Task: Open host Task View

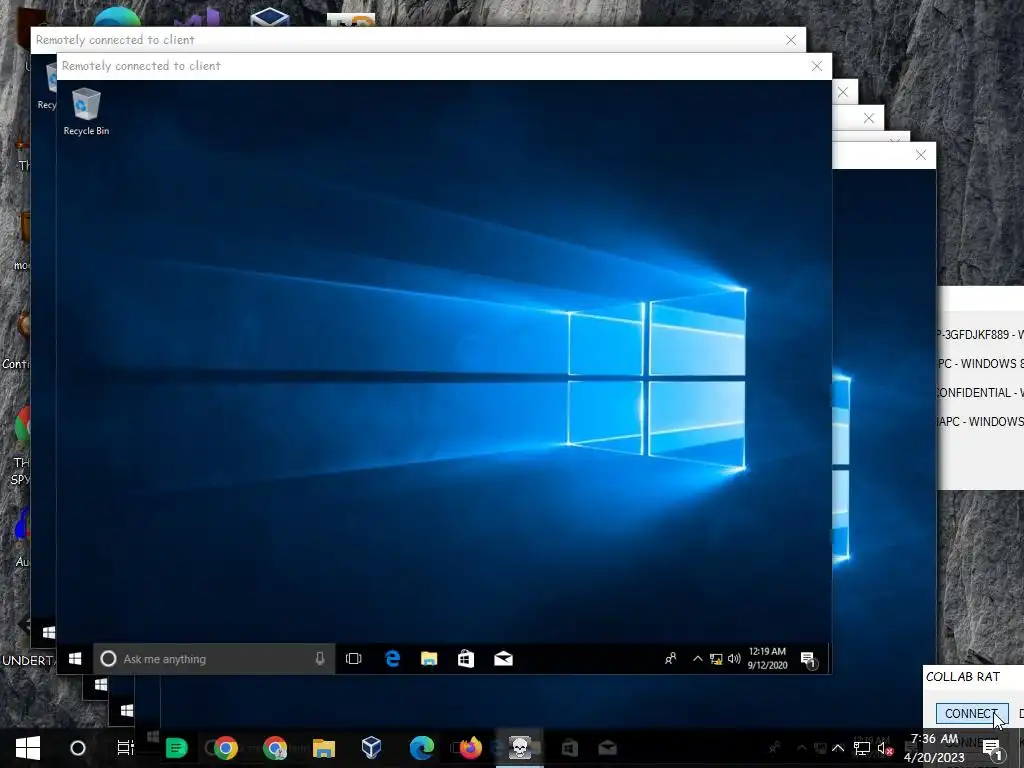Action: 125,748
